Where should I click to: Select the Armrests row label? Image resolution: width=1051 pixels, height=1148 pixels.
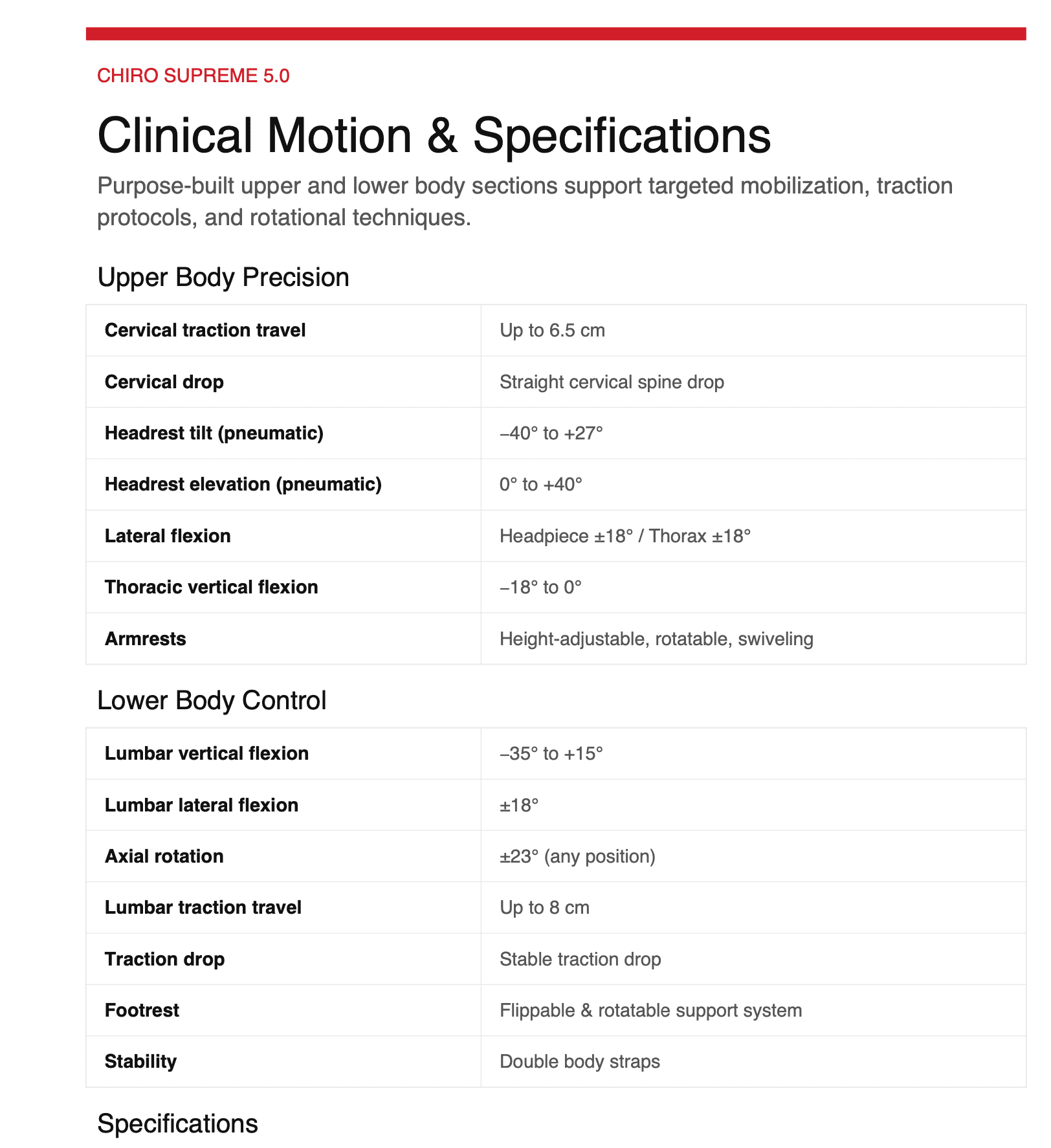(x=146, y=639)
